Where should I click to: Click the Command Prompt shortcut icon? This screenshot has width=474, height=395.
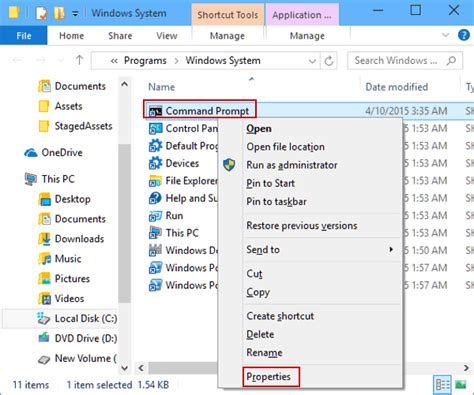[x=155, y=111]
